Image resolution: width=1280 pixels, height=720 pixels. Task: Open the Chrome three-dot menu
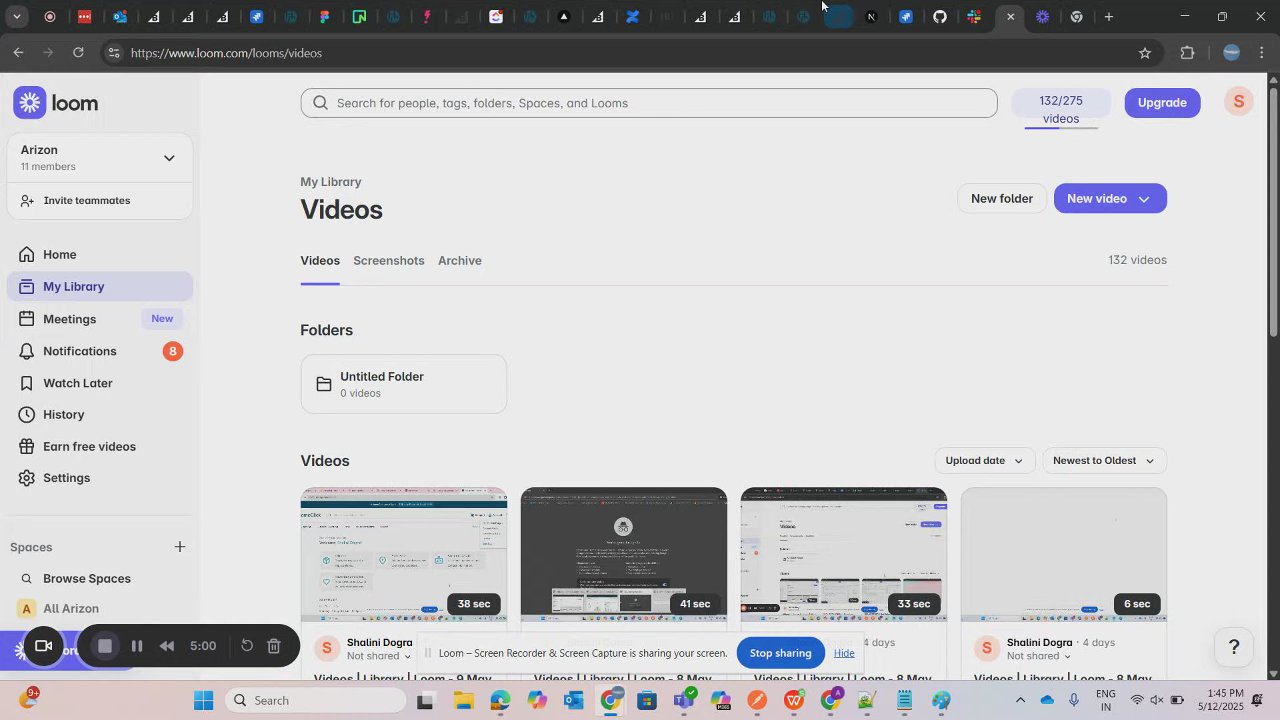pos(1262,53)
